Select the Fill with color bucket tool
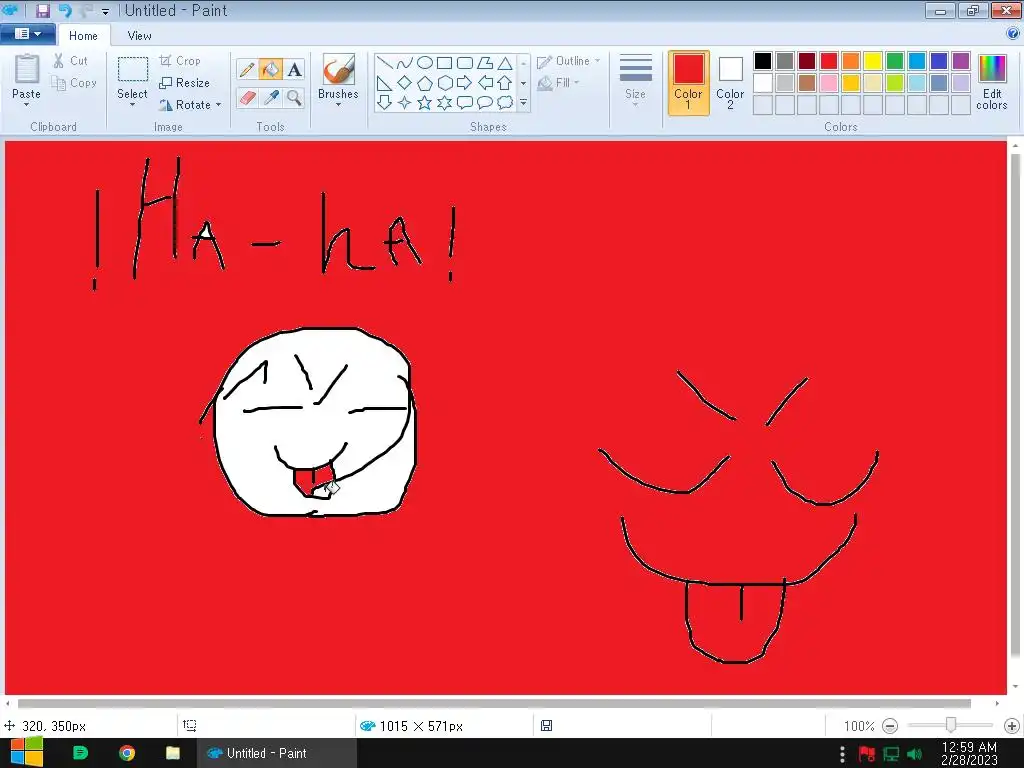 [x=270, y=69]
